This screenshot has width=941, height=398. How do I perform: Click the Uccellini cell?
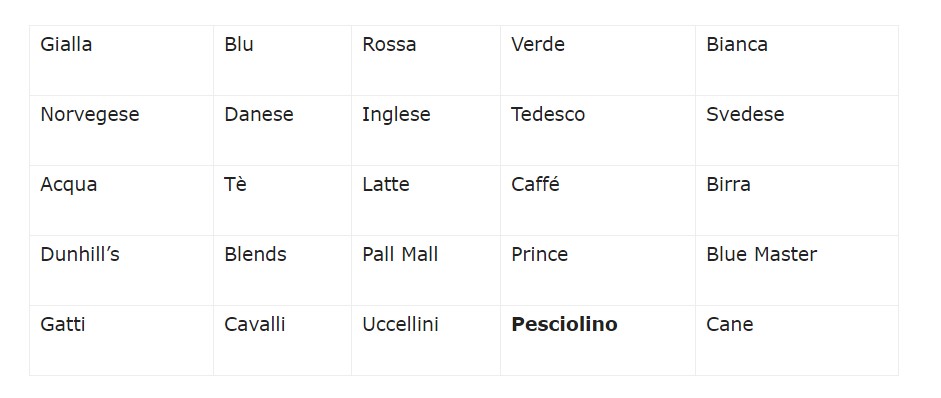click(x=425, y=340)
